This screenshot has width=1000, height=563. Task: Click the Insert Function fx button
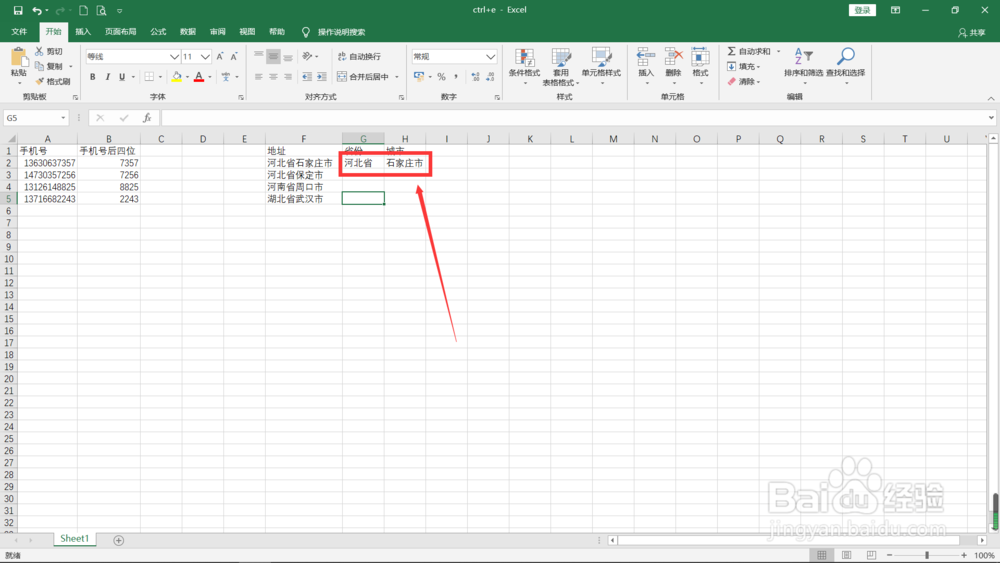point(147,118)
